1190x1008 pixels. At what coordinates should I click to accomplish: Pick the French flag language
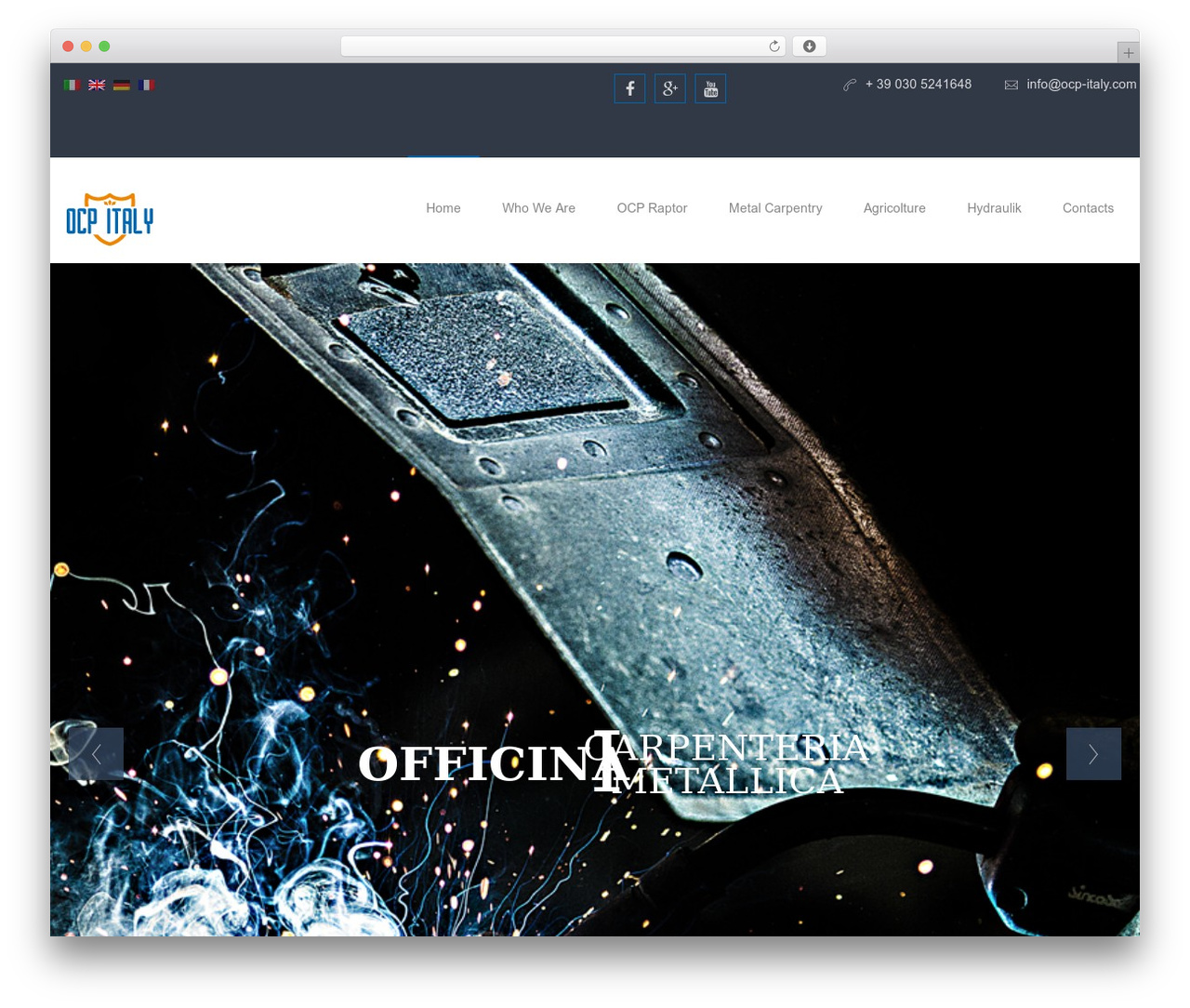pos(147,85)
